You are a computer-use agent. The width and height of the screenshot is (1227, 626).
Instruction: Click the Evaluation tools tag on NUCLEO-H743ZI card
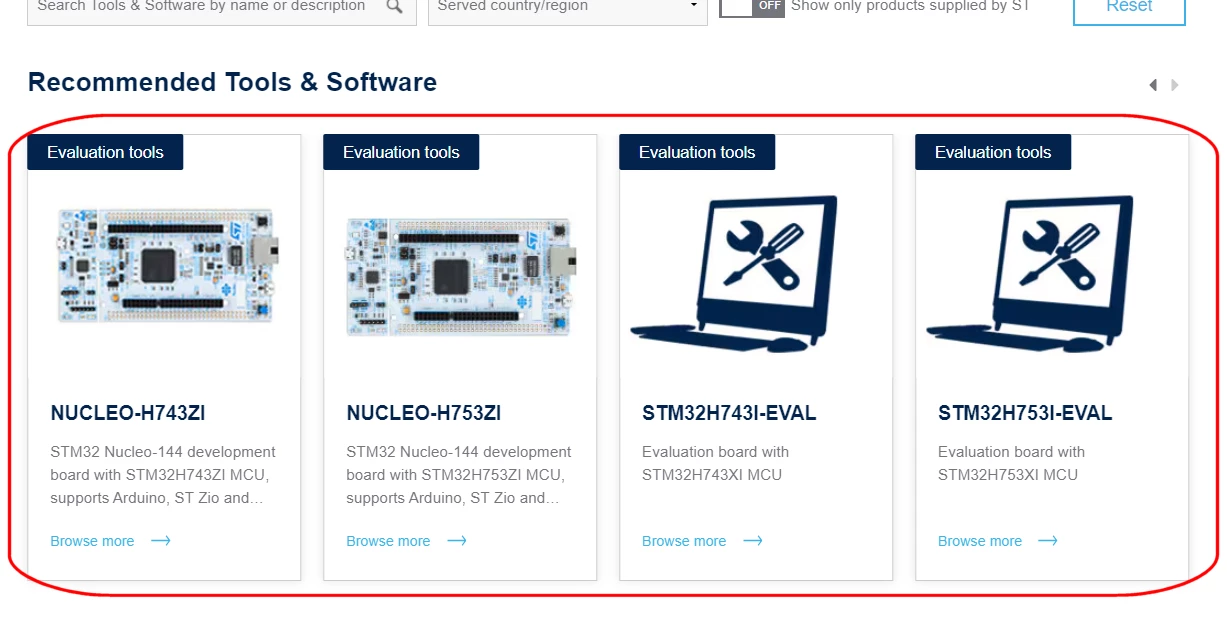pos(105,152)
